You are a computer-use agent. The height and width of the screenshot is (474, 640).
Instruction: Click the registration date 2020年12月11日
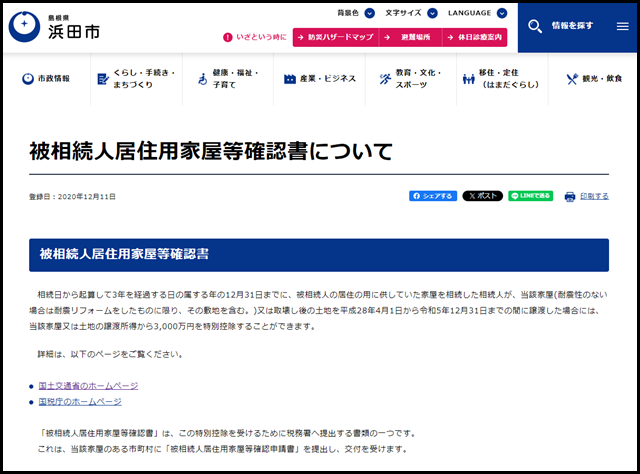(87, 197)
